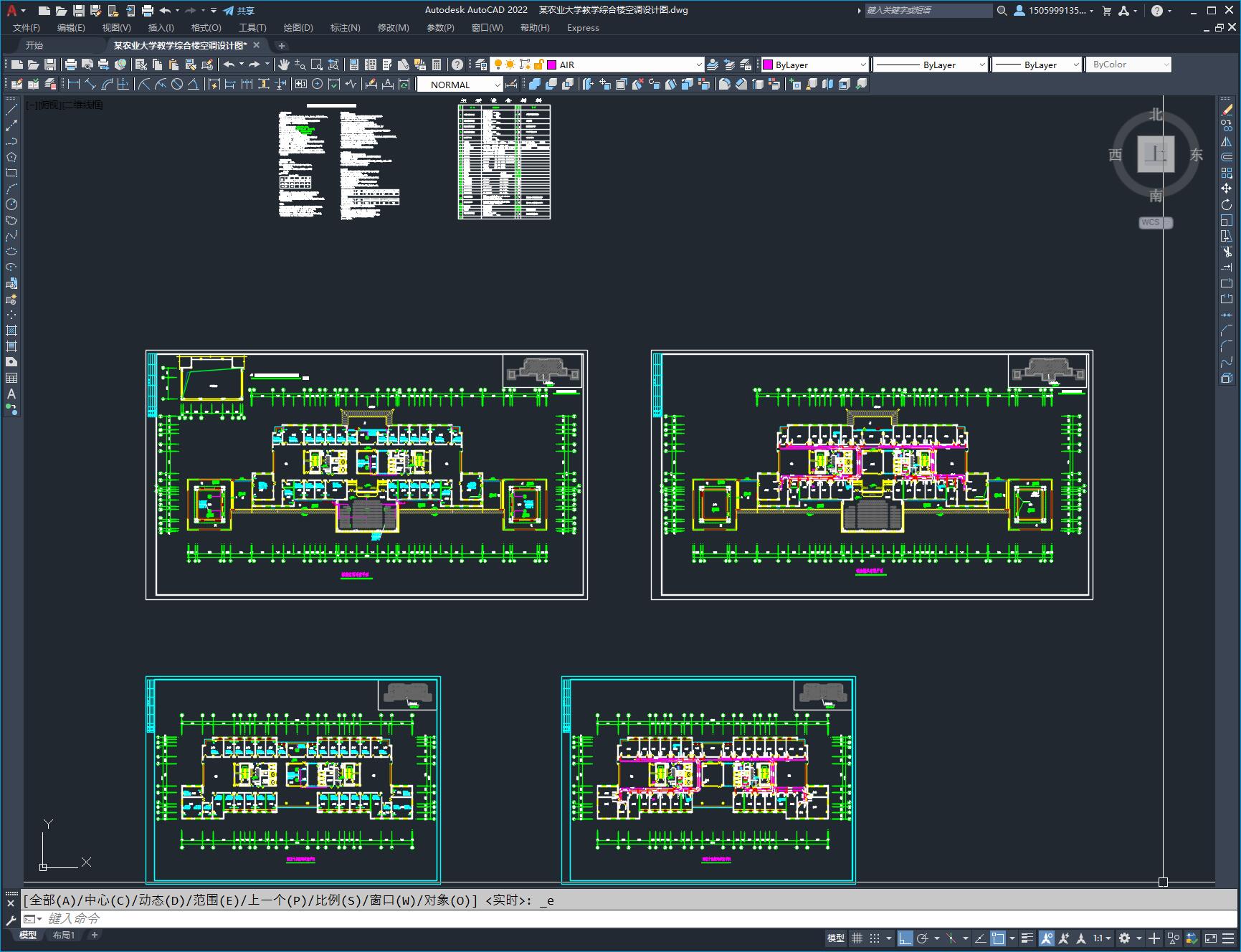The image size is (1241, 952).
Task: Click the ViewCube top face 上
Action: coord(1156,154)
